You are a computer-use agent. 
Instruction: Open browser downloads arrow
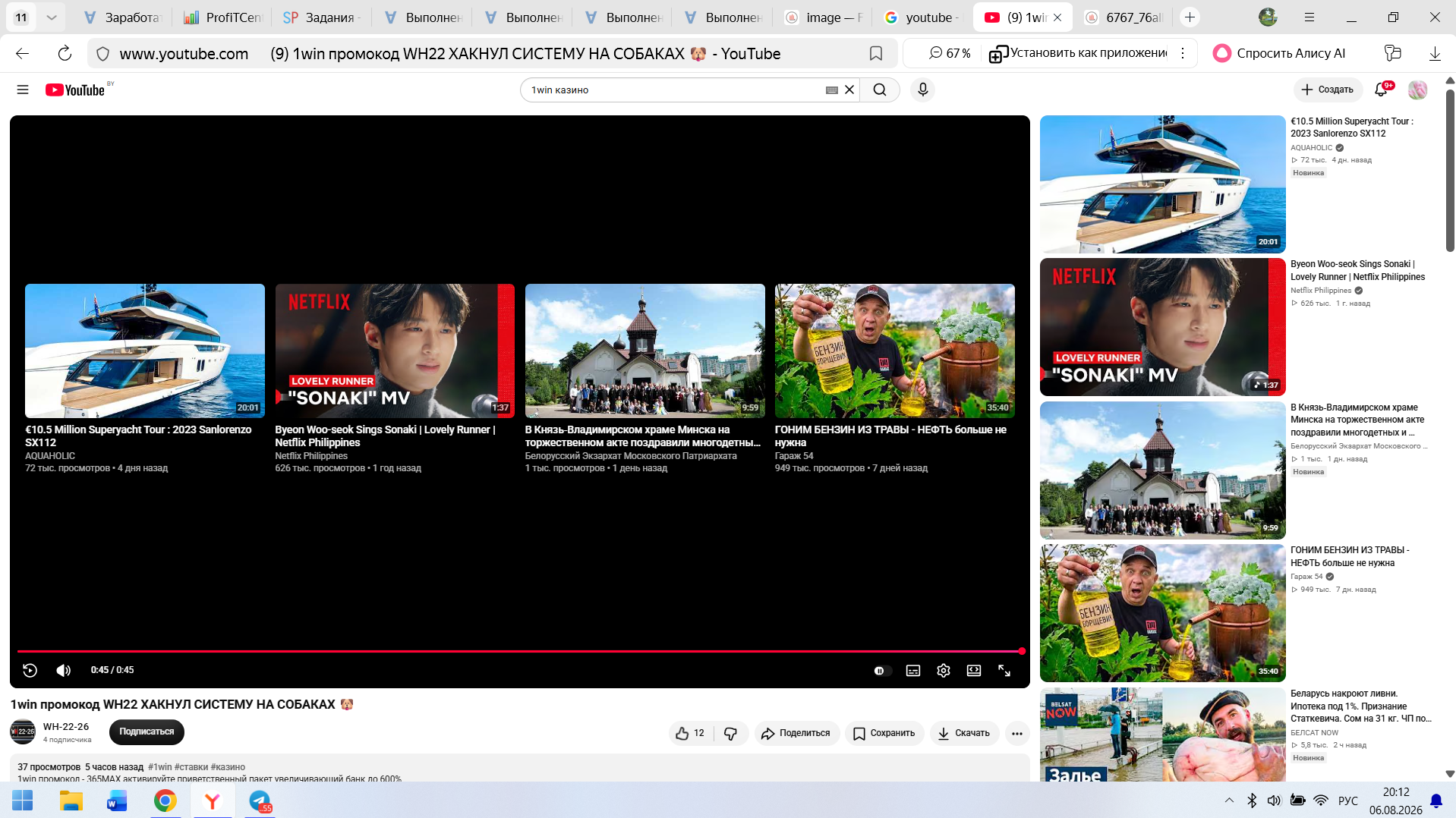(x=1435, y=53)
